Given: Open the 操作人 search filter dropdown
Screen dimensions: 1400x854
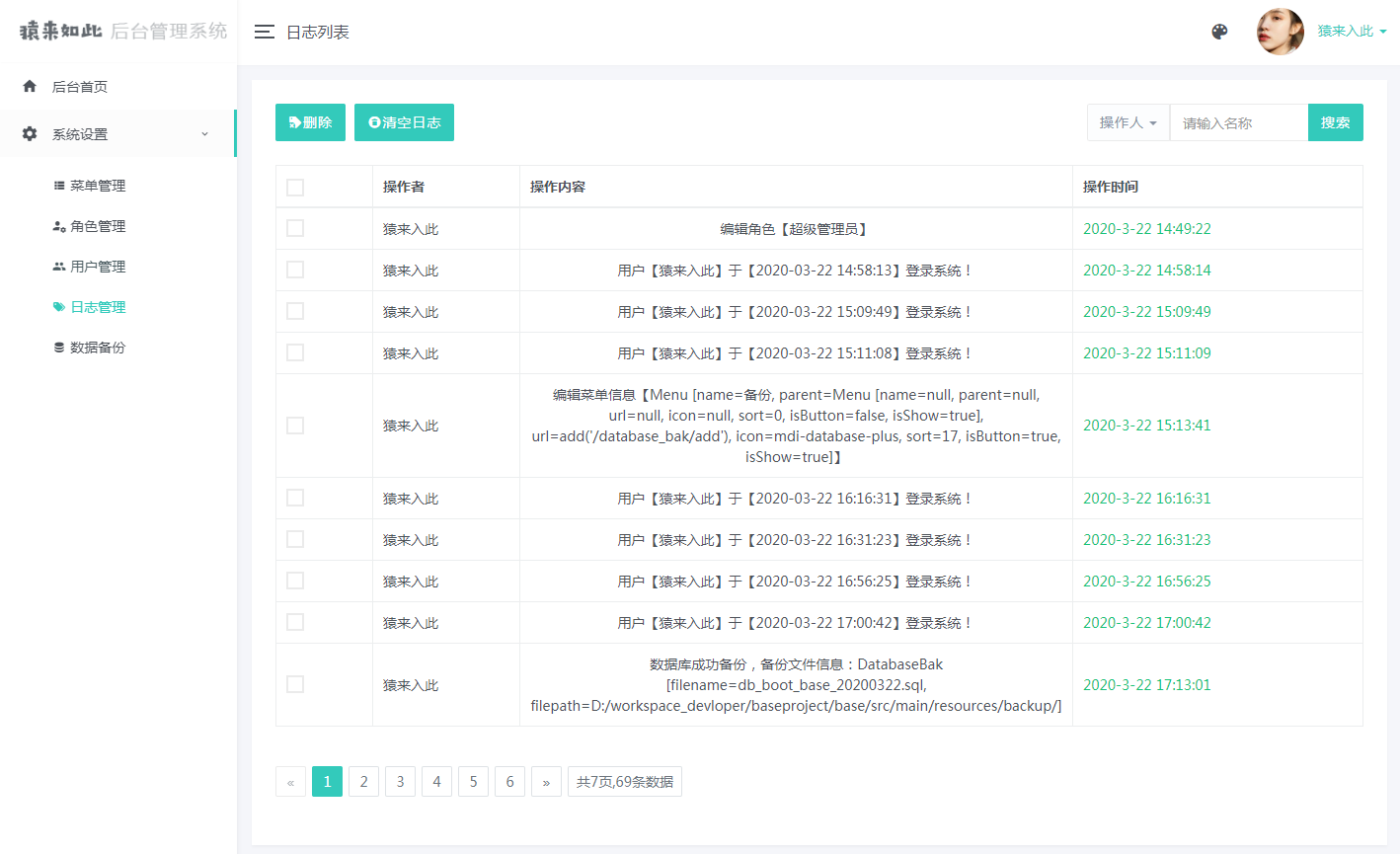Looking at the screenshot, I should tap(1128, 122).
